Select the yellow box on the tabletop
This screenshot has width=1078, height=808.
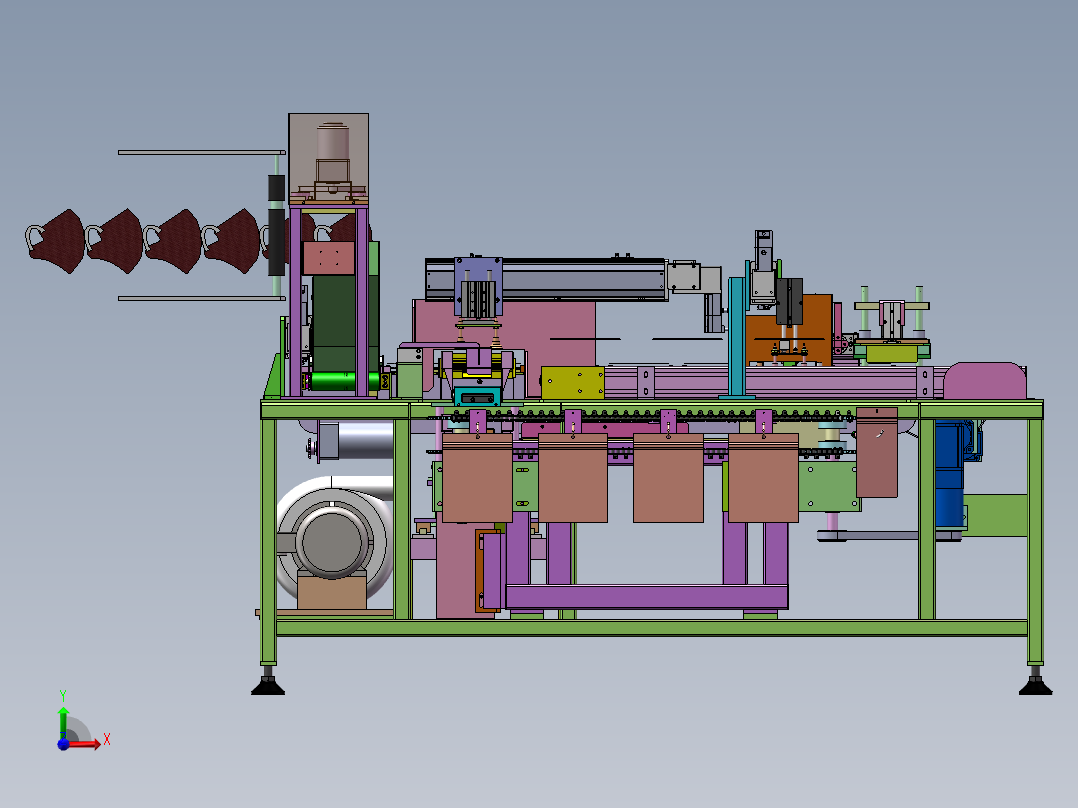(573, 382)
